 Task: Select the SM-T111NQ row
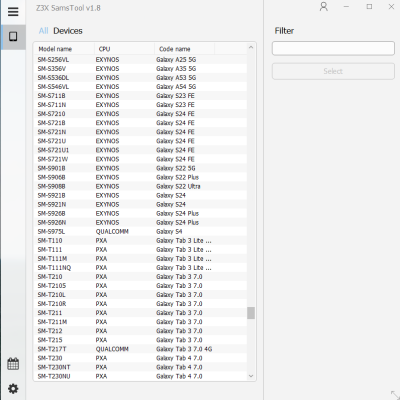click(140, 268)
